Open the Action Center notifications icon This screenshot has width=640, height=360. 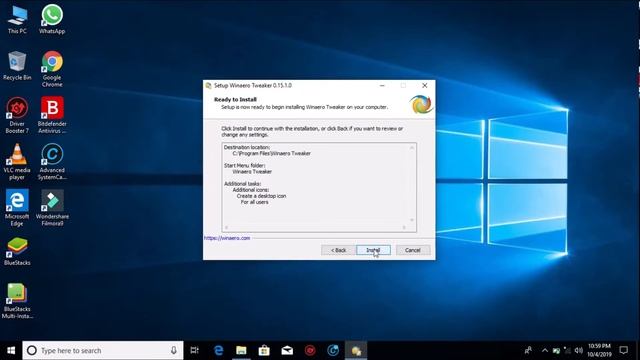point(623,351)
